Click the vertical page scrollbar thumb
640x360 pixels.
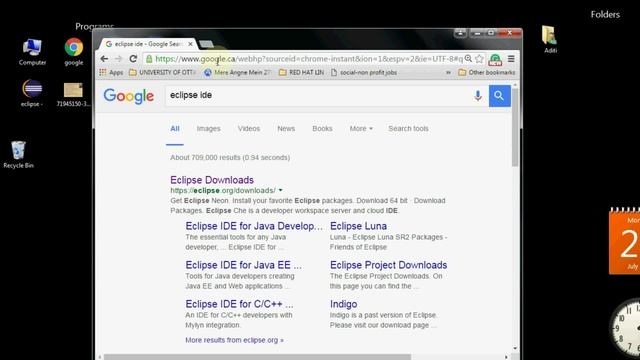pyautogui.click(x=515, y=127)
